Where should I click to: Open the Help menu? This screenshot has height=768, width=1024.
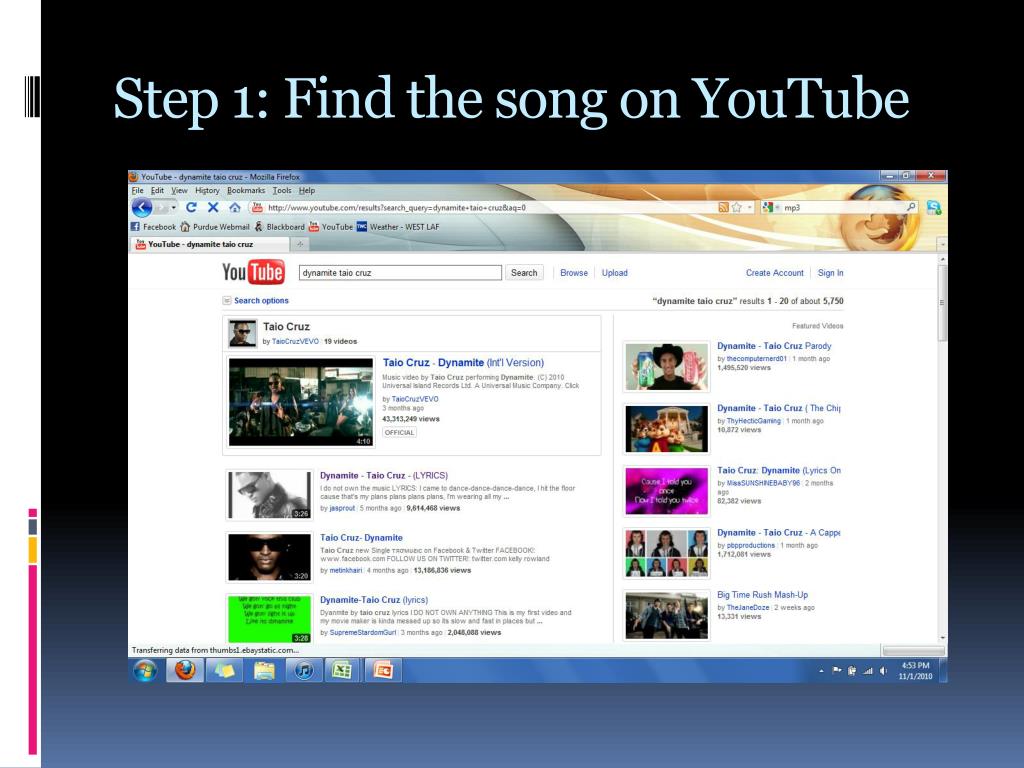pos(307,191)
